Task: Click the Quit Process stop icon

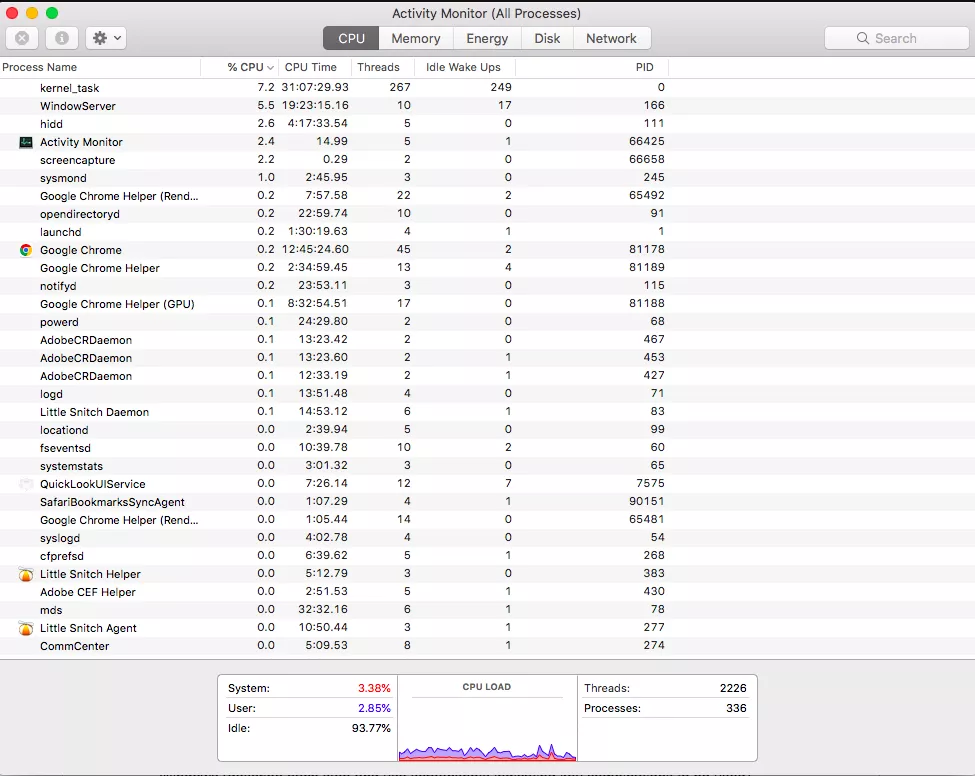Action: point(22,39)
